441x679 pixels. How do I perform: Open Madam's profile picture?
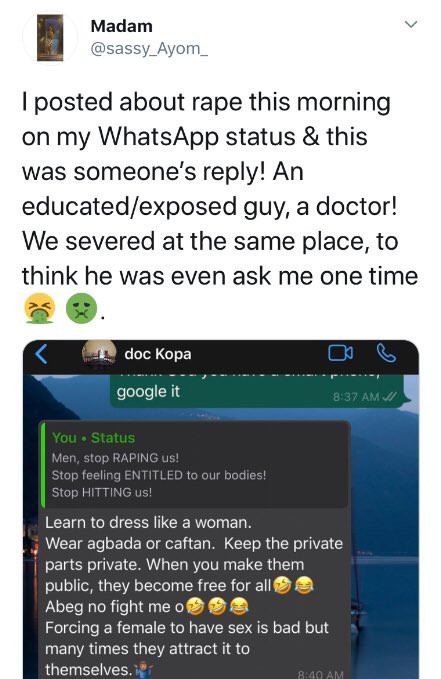(x=50, y=38)
